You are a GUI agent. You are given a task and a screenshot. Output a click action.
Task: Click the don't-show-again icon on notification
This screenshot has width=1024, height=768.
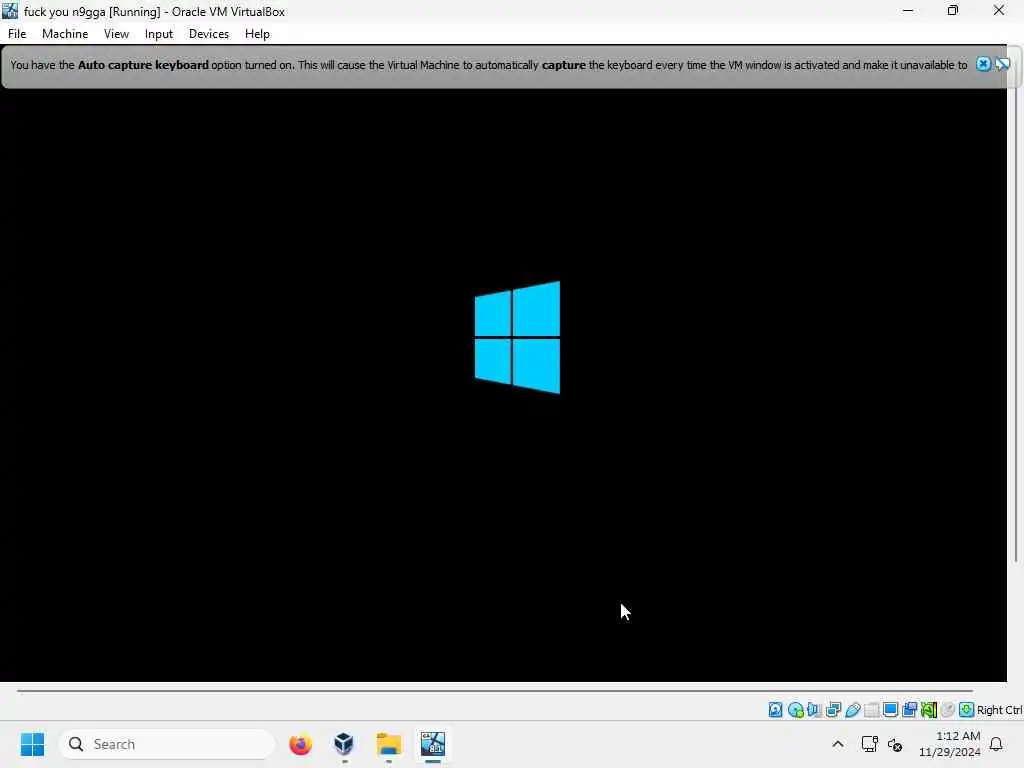click(1002, 64)
